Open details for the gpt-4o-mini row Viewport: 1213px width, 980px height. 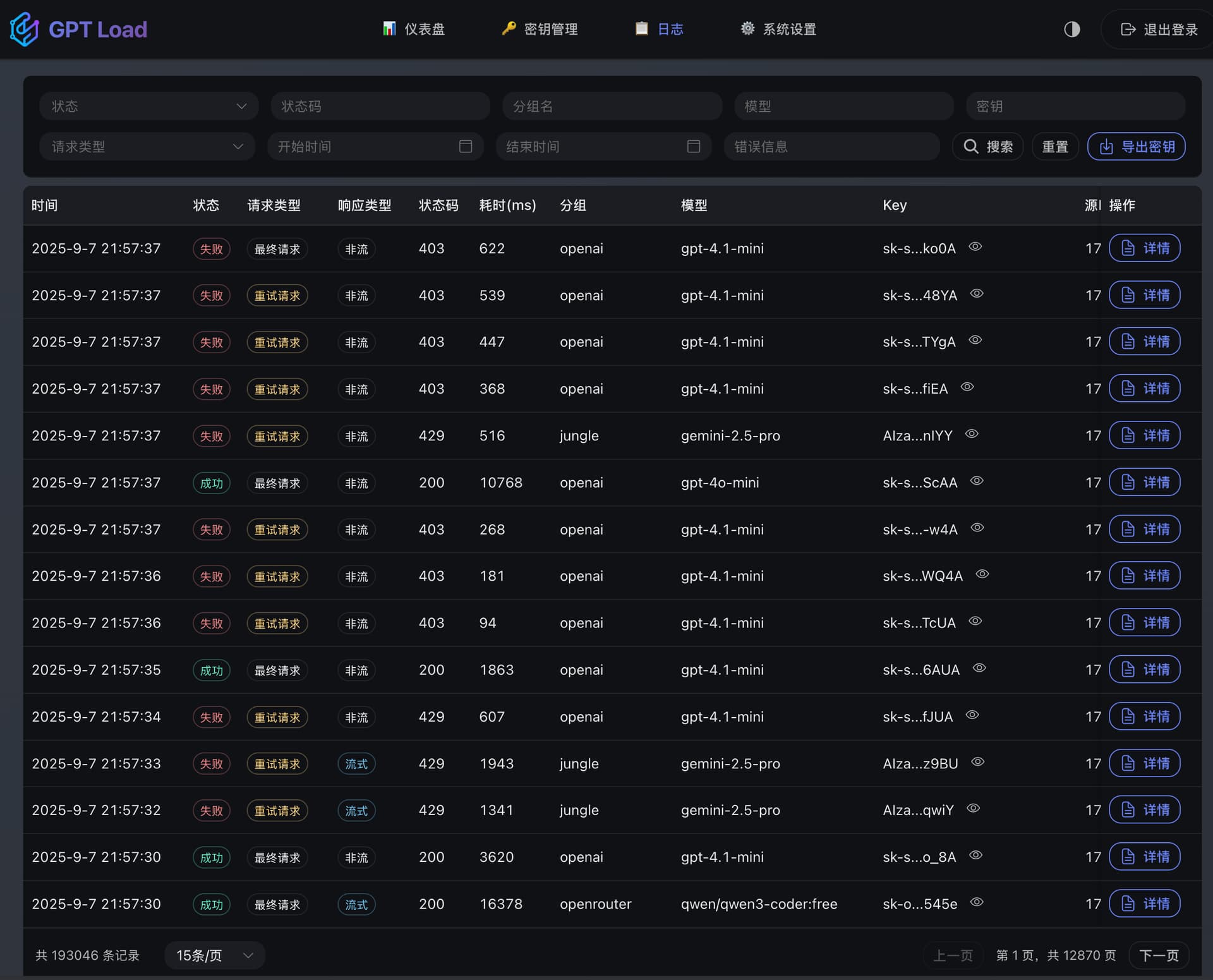pyautogui.click(x=1145, y=482)
